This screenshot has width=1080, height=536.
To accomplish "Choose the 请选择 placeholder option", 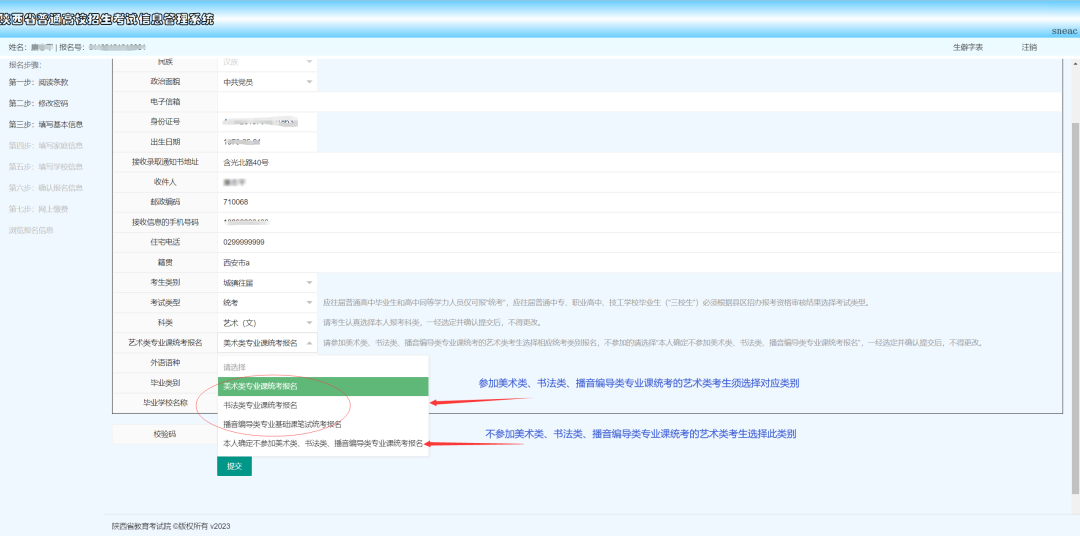I will (x=323, y=367).
